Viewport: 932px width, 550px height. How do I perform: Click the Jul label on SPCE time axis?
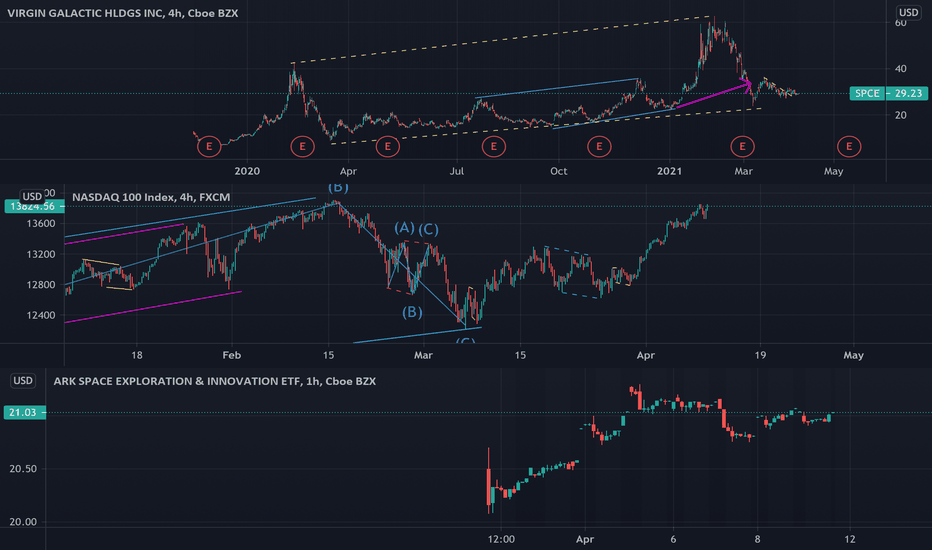click(x=456, y=171)
